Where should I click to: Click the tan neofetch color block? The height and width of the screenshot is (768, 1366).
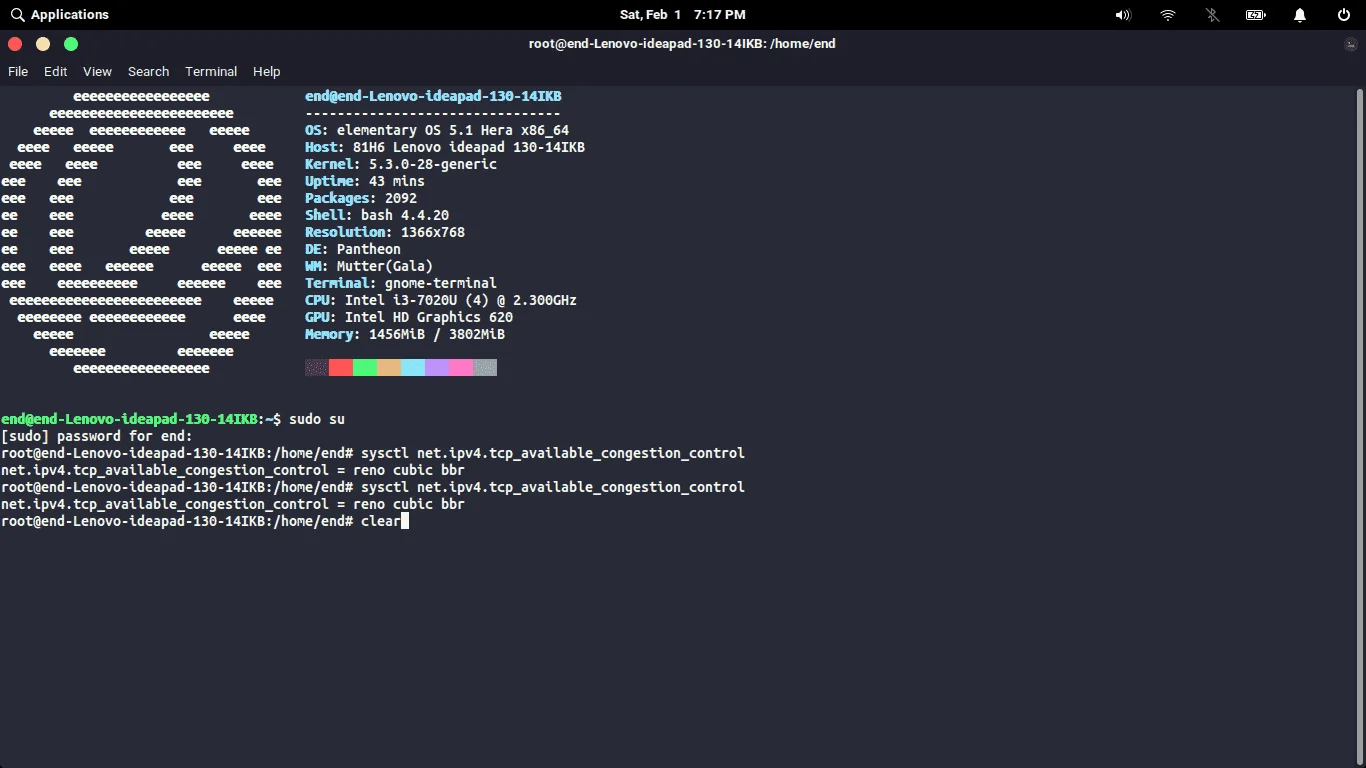pyautogui.click(x=389, y=368)
